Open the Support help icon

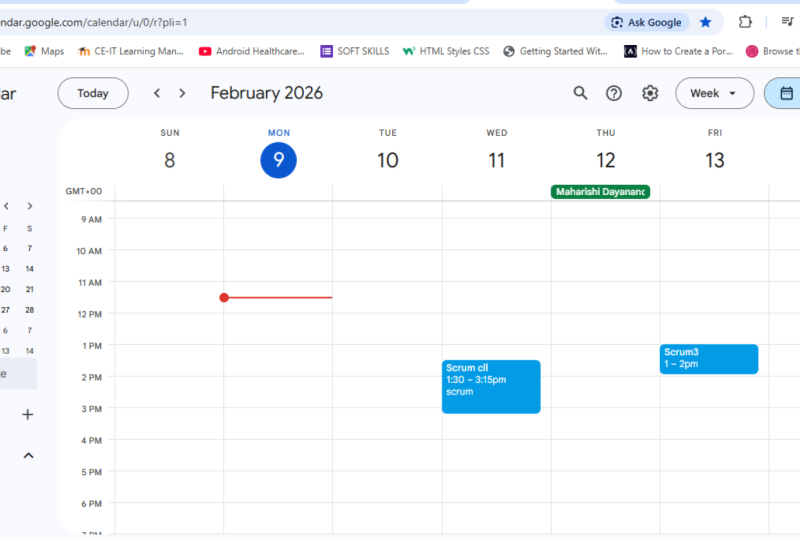click(x=614, y=93)
